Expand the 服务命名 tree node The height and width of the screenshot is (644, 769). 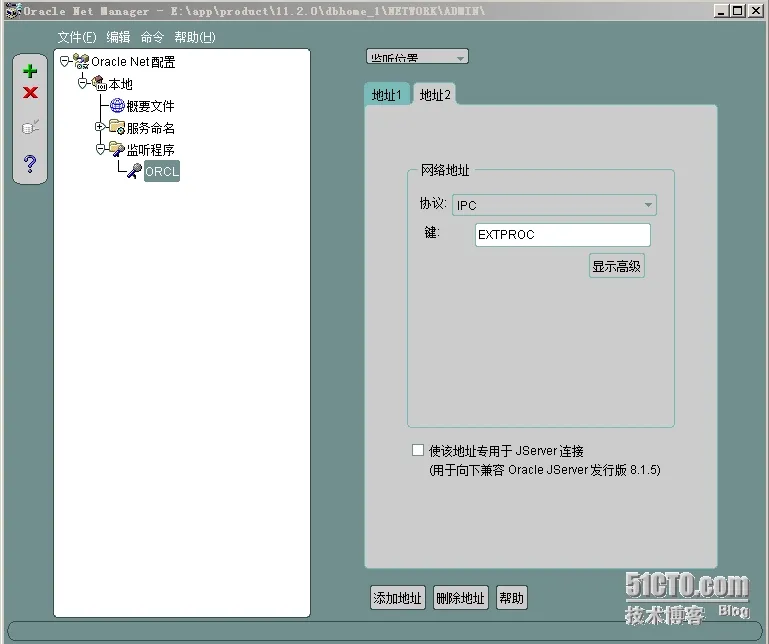click(x=100, y=127)
